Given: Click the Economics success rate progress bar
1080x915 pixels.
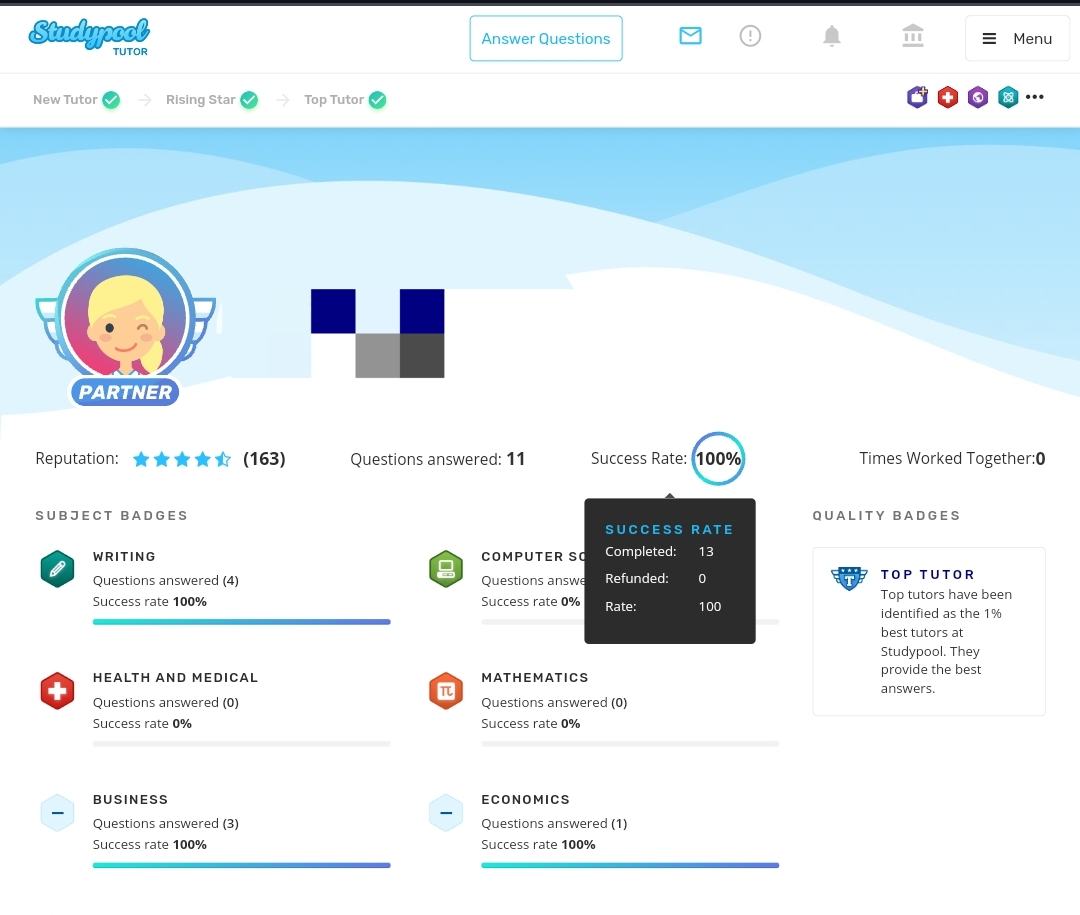Looking at the screenshot, I should [x=630, y=865].
